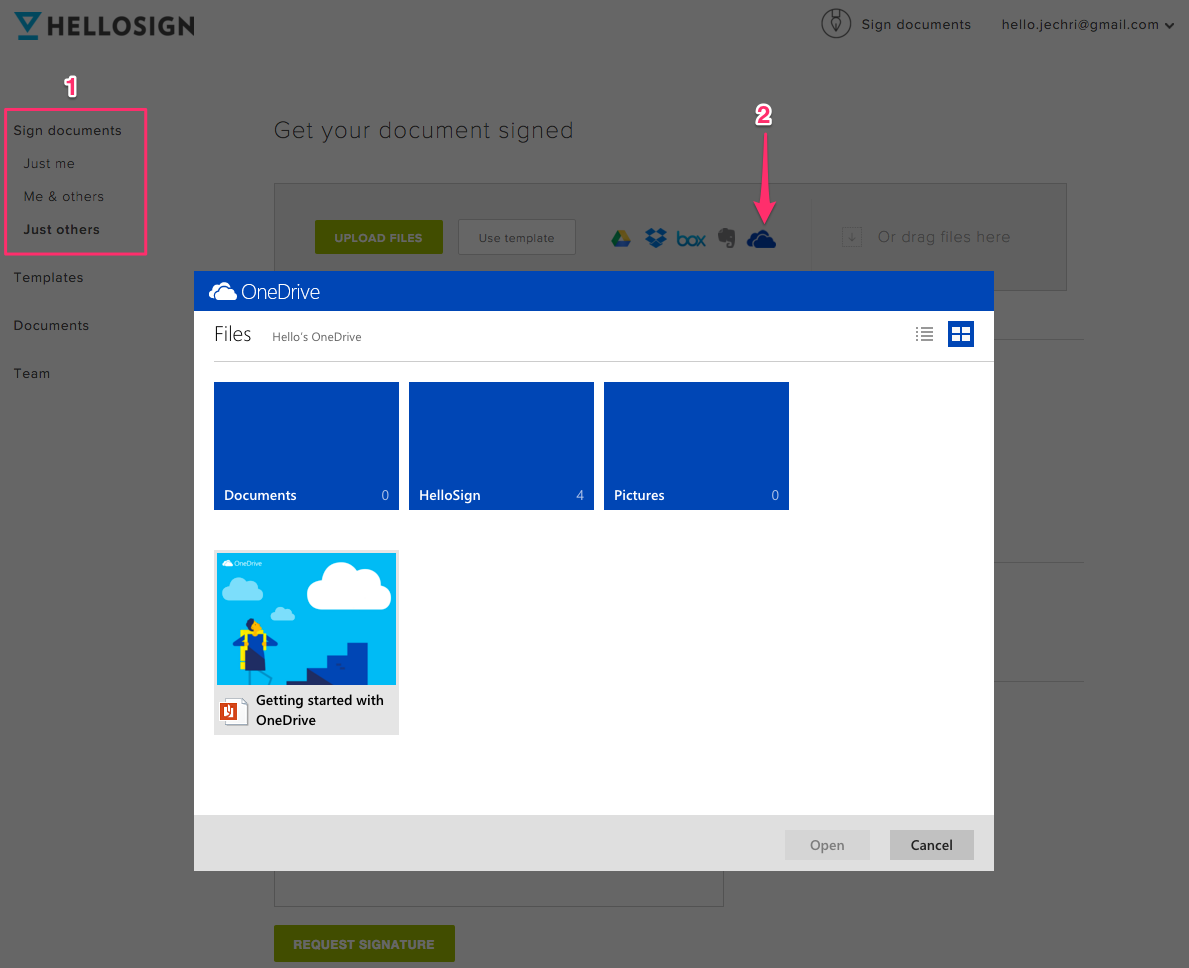Open the Documents folder tile
1189x968 pixels.
tap(306, 446)
